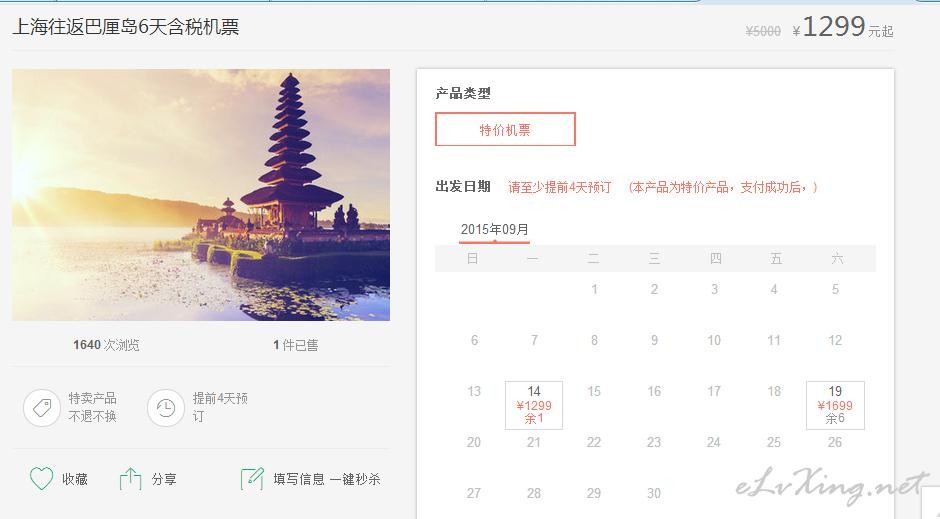Open the Bali temple product photo

tap(201, 195)
